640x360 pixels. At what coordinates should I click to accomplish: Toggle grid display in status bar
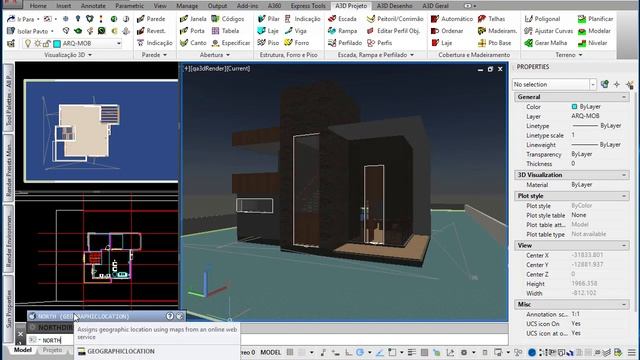click(x=290, y=352)
